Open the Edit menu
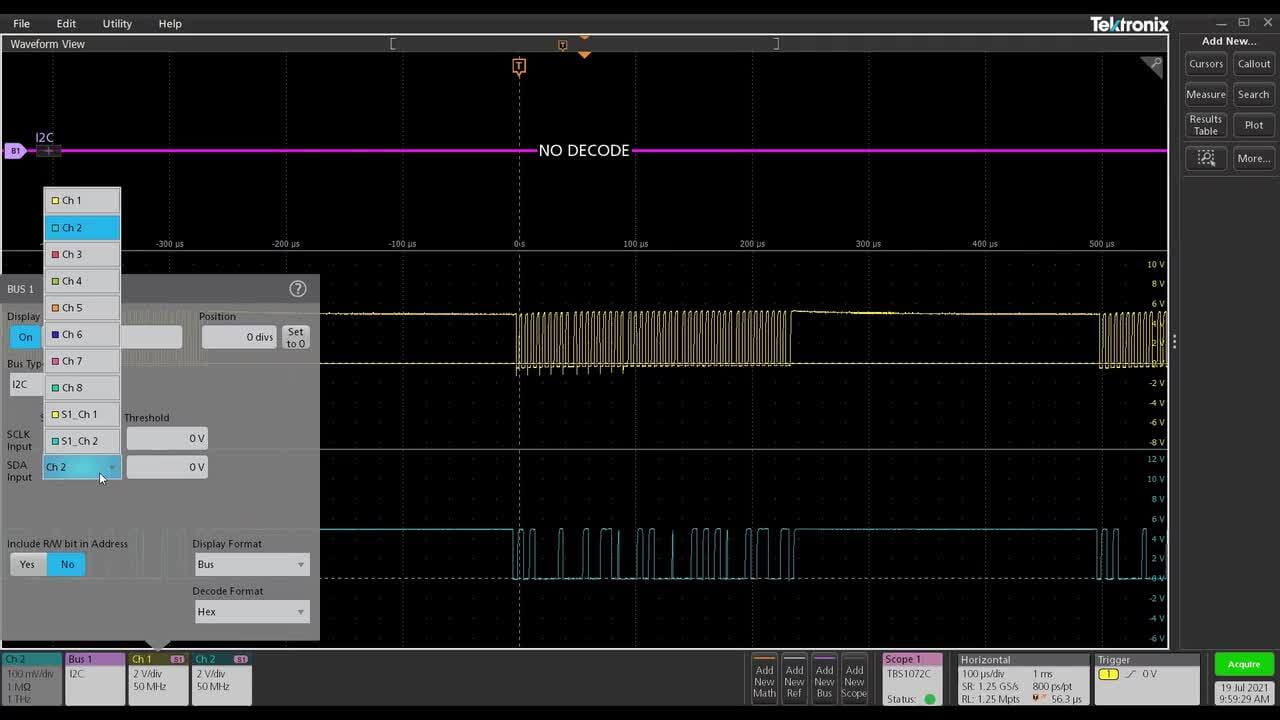 click(66, 23)
